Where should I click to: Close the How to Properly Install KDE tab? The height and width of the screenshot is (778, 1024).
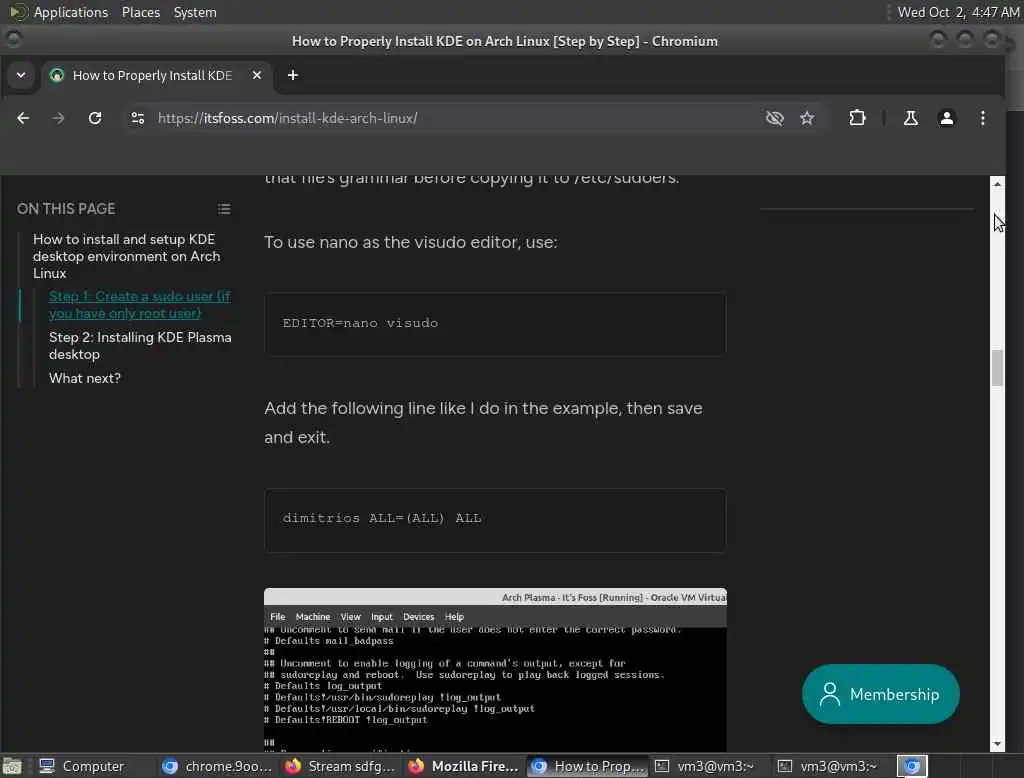point(257,75)
